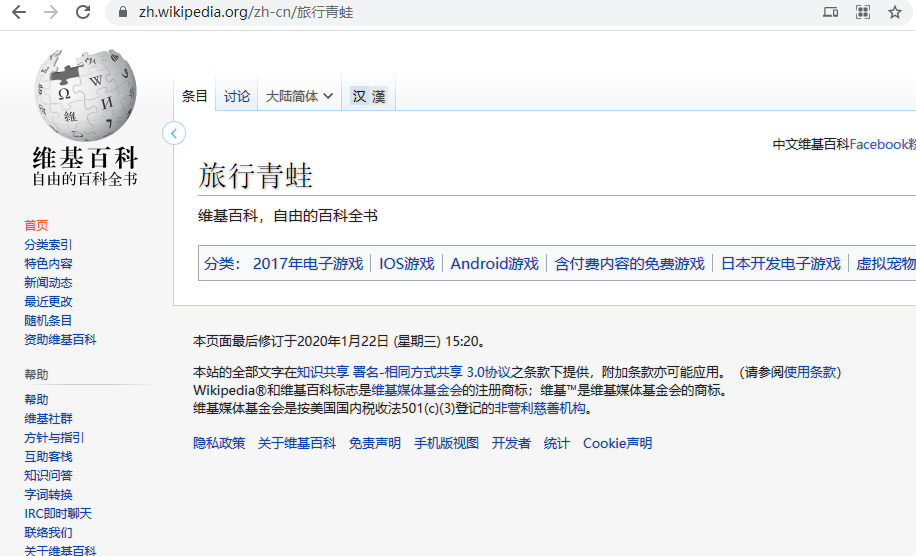This screenshot has height=556, width=916.
Task: Click the 分类 label link
Action: tap(218, 264)
